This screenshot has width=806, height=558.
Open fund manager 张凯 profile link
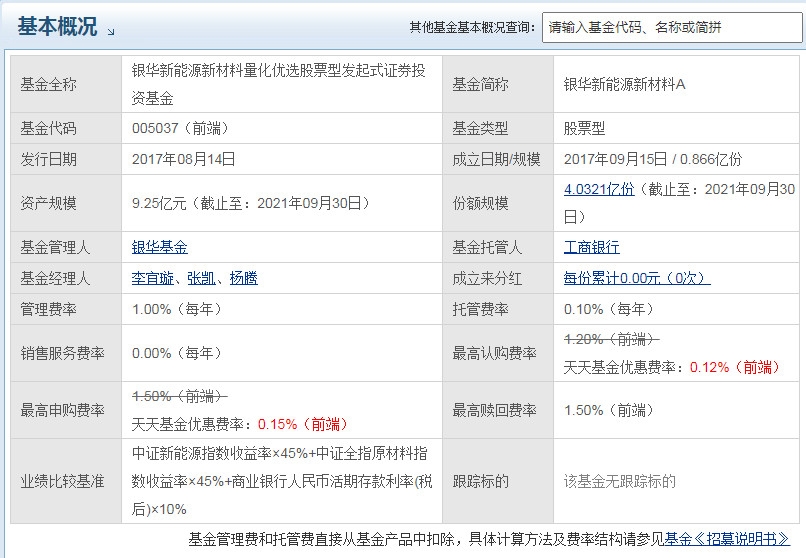(201, 278)
